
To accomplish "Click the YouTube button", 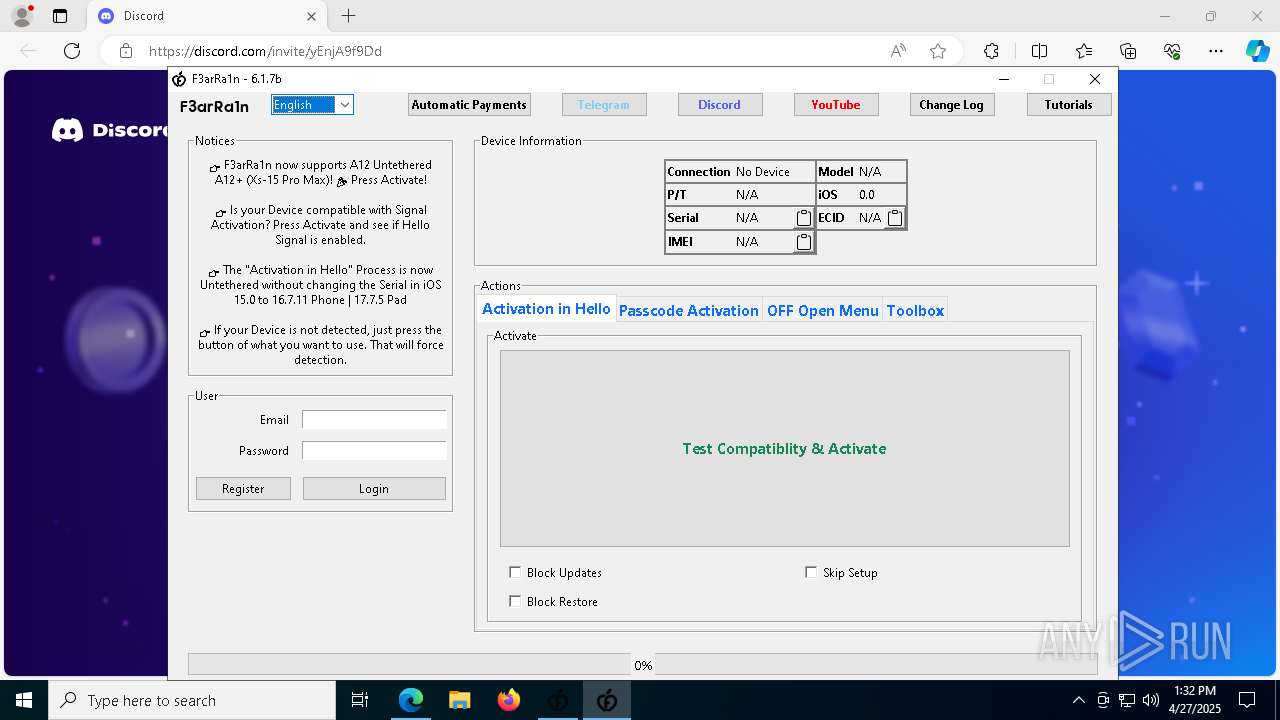I will point(836,105).
